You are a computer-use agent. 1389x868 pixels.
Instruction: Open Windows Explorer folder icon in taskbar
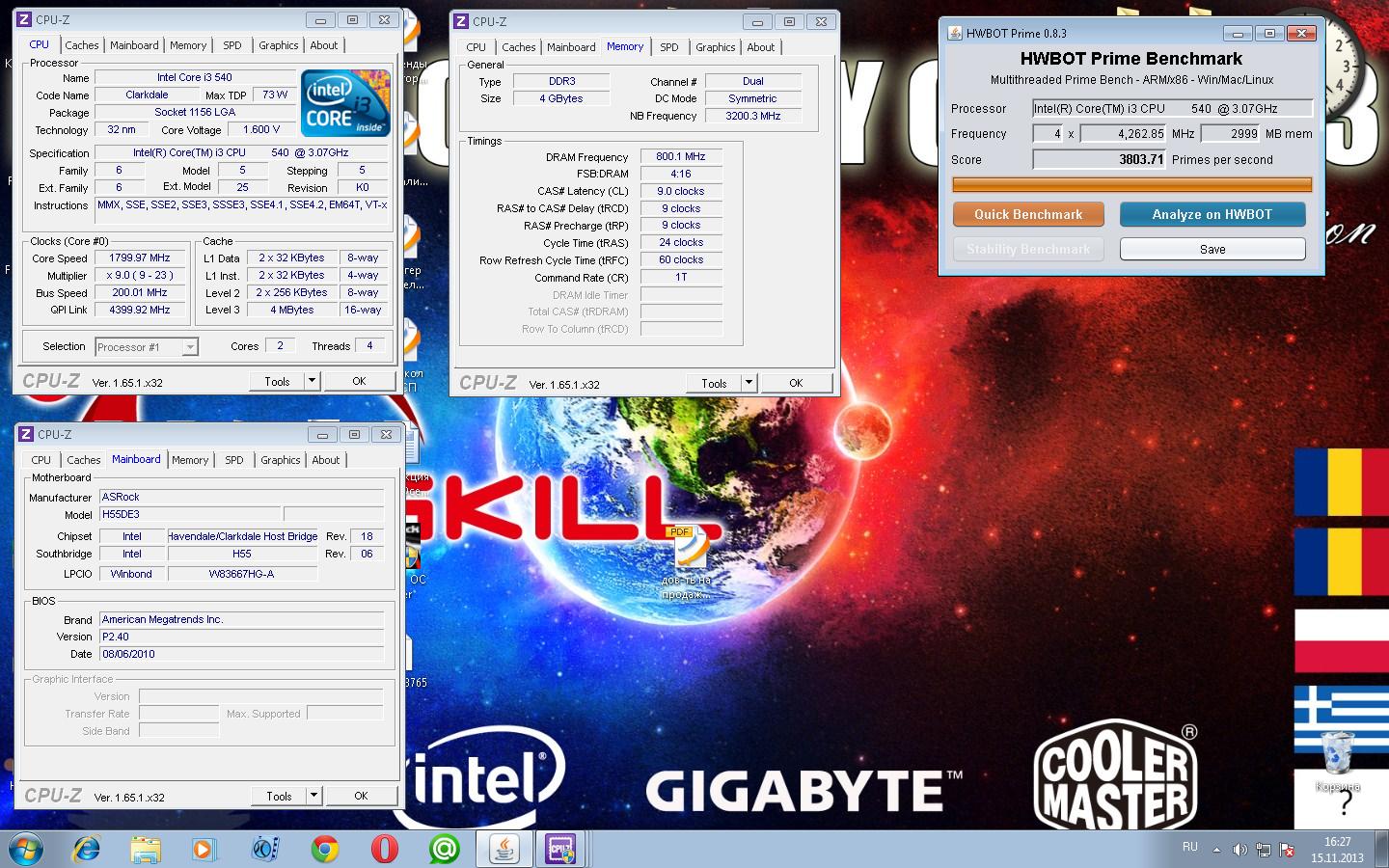point(146,849)
